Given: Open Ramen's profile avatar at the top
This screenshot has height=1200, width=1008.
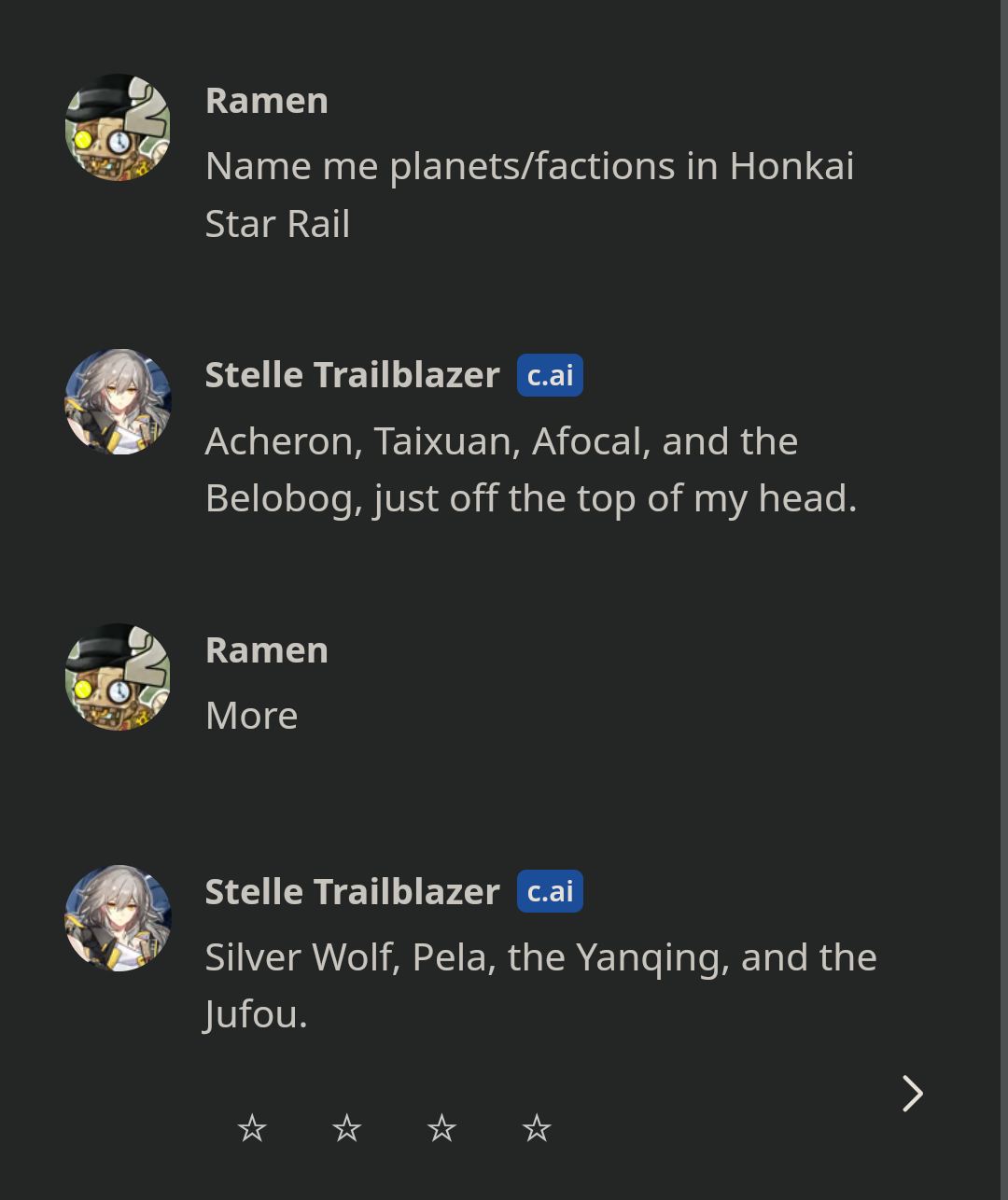Looking at the screenshot, I should tap(117, 127).
